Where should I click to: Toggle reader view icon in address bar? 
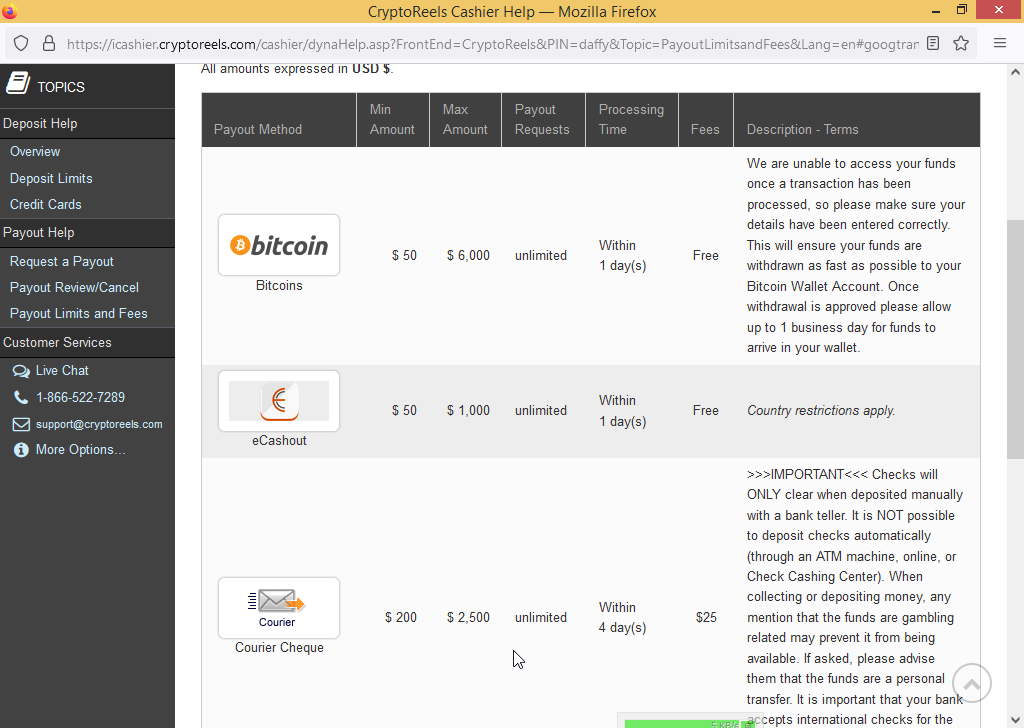tap(933, 44)
